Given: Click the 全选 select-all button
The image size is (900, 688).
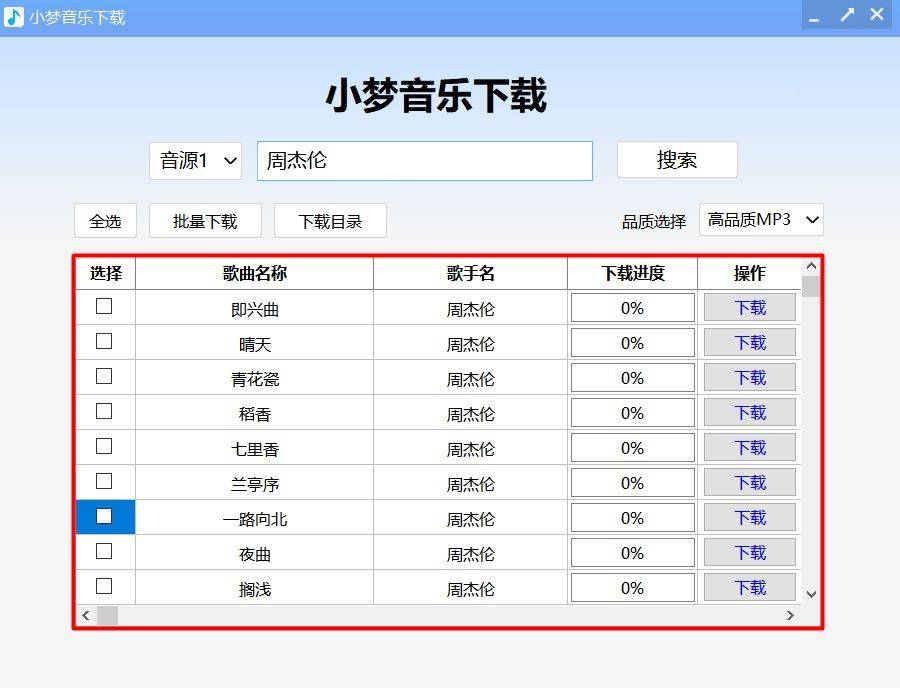Looking at the screenshot, I should (x=104, y=221).
